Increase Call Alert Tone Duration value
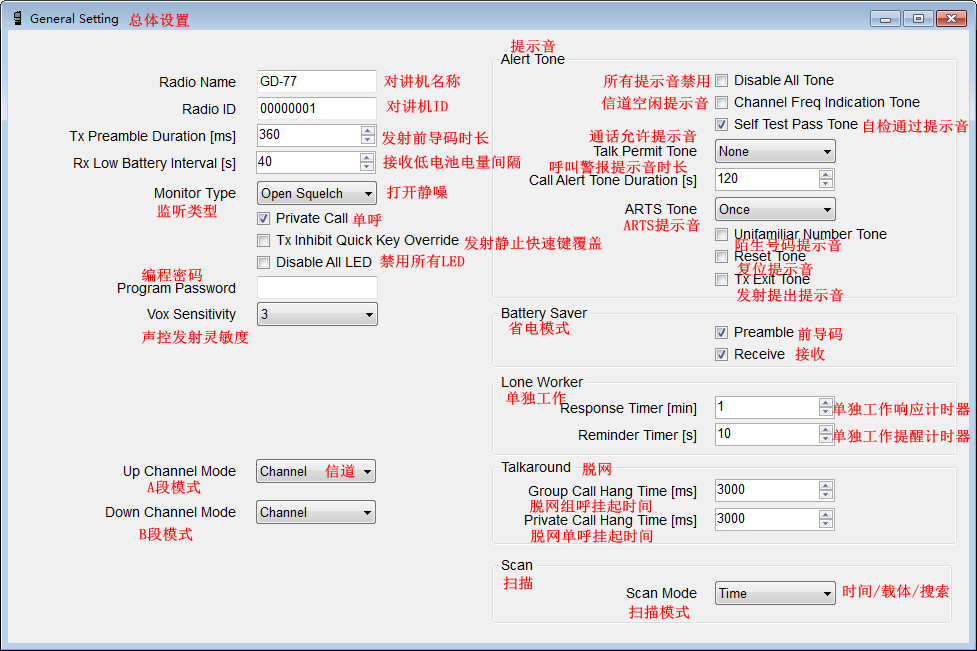The height and width of the screenshot is (651, 977). [825, 174]
